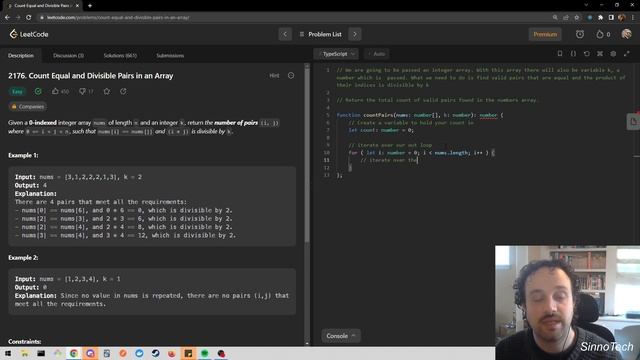Screen dimensions: 640x360
Task: Click the Easy difficulty badge
Action: pos(17,91)
